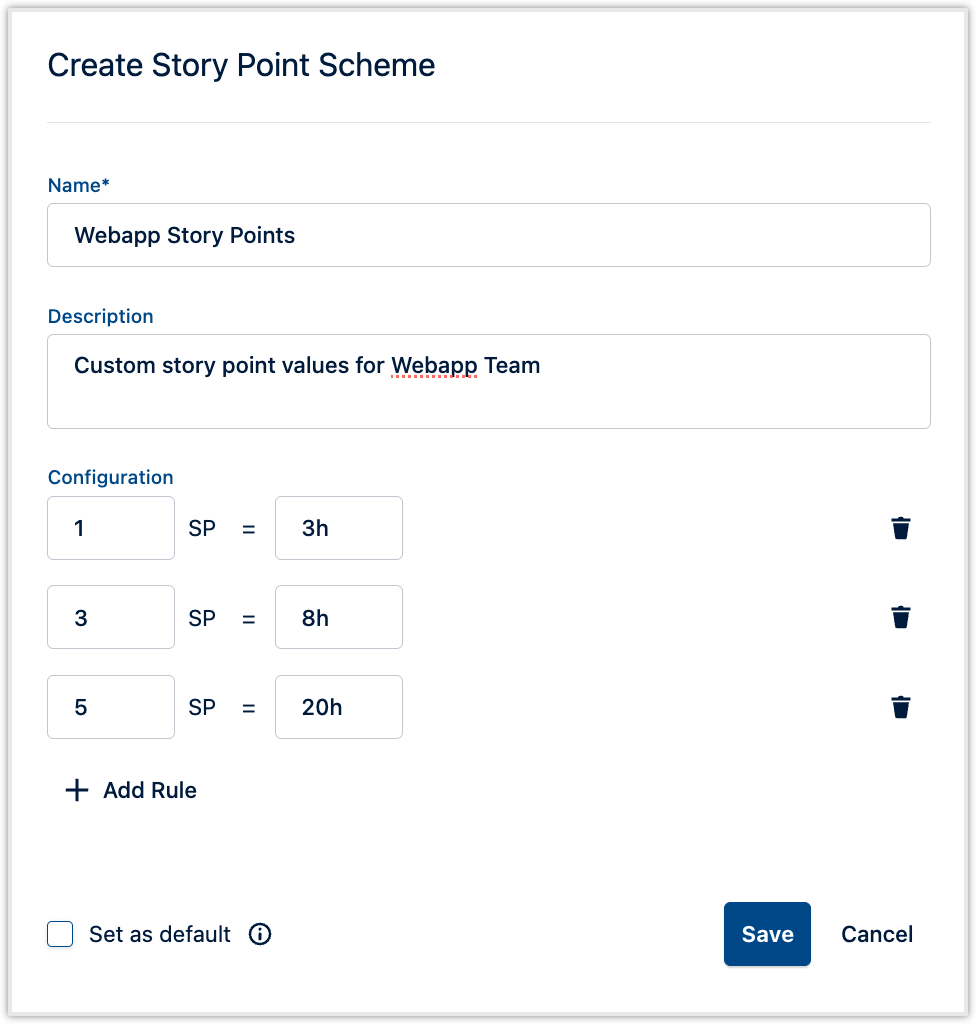The image size is (976, 1024).
Task: Edit the 20h hours field
Action: pyautogui.click(x=339, y=707)
